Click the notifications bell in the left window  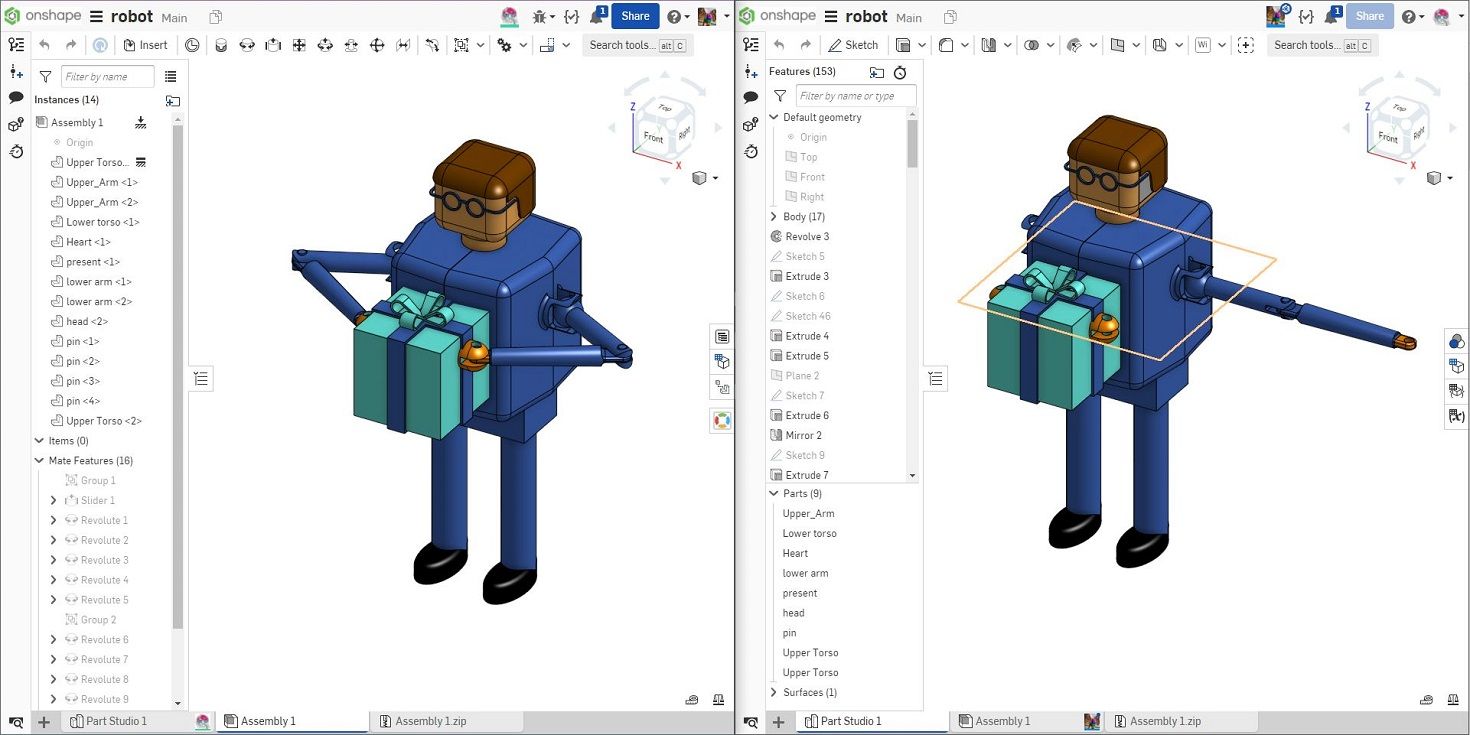pos(598,16)
